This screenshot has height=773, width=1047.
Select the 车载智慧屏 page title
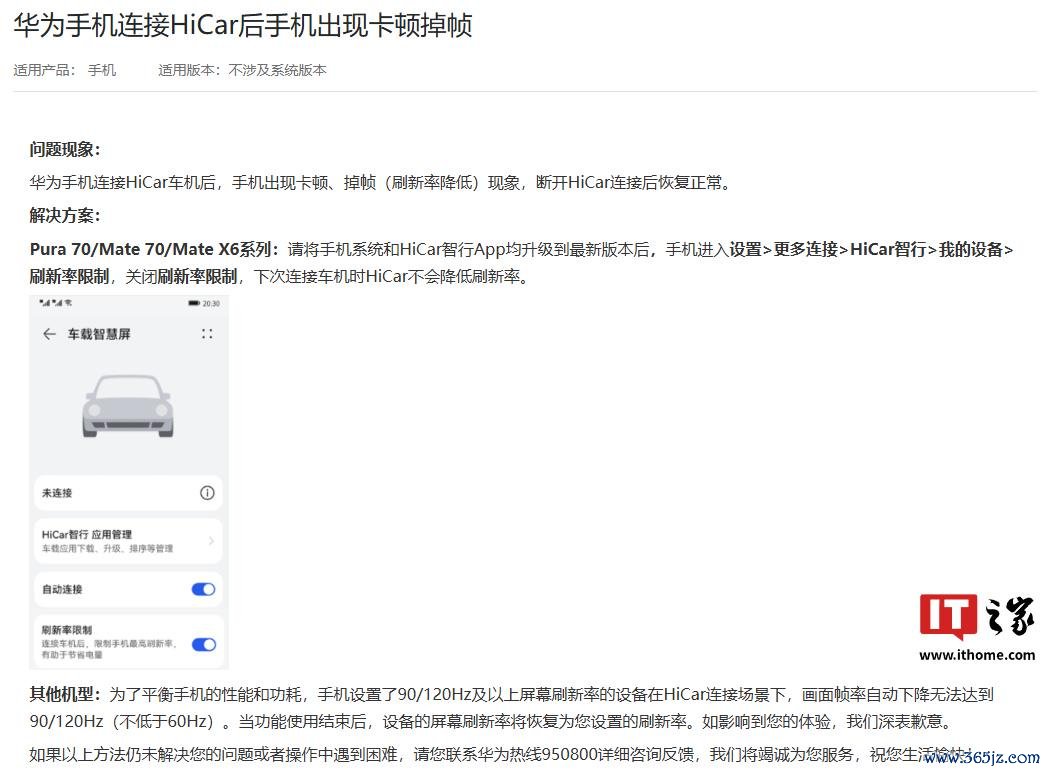[x=99, y=334]
